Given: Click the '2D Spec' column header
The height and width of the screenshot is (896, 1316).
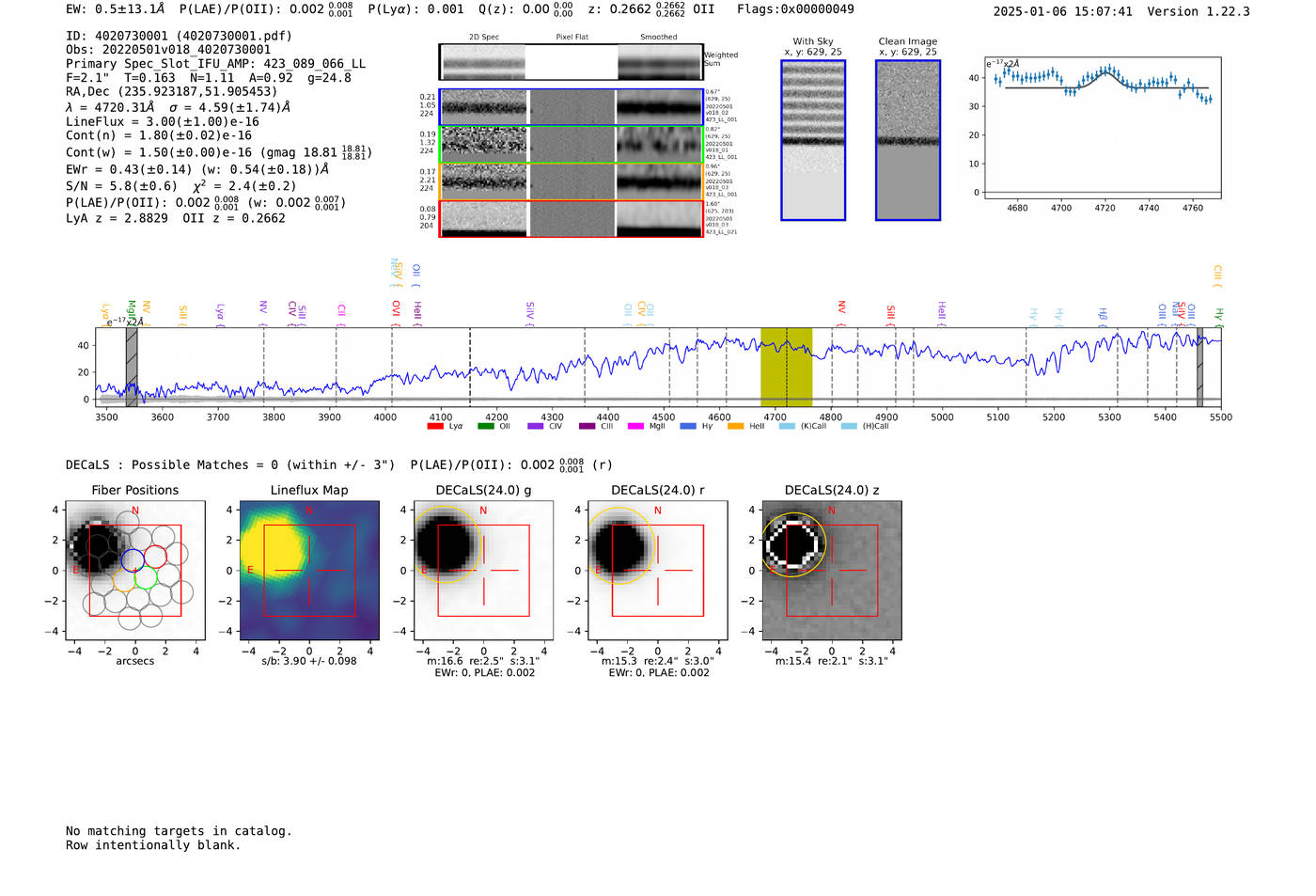Looking at the screenshot, I should 484,37.
